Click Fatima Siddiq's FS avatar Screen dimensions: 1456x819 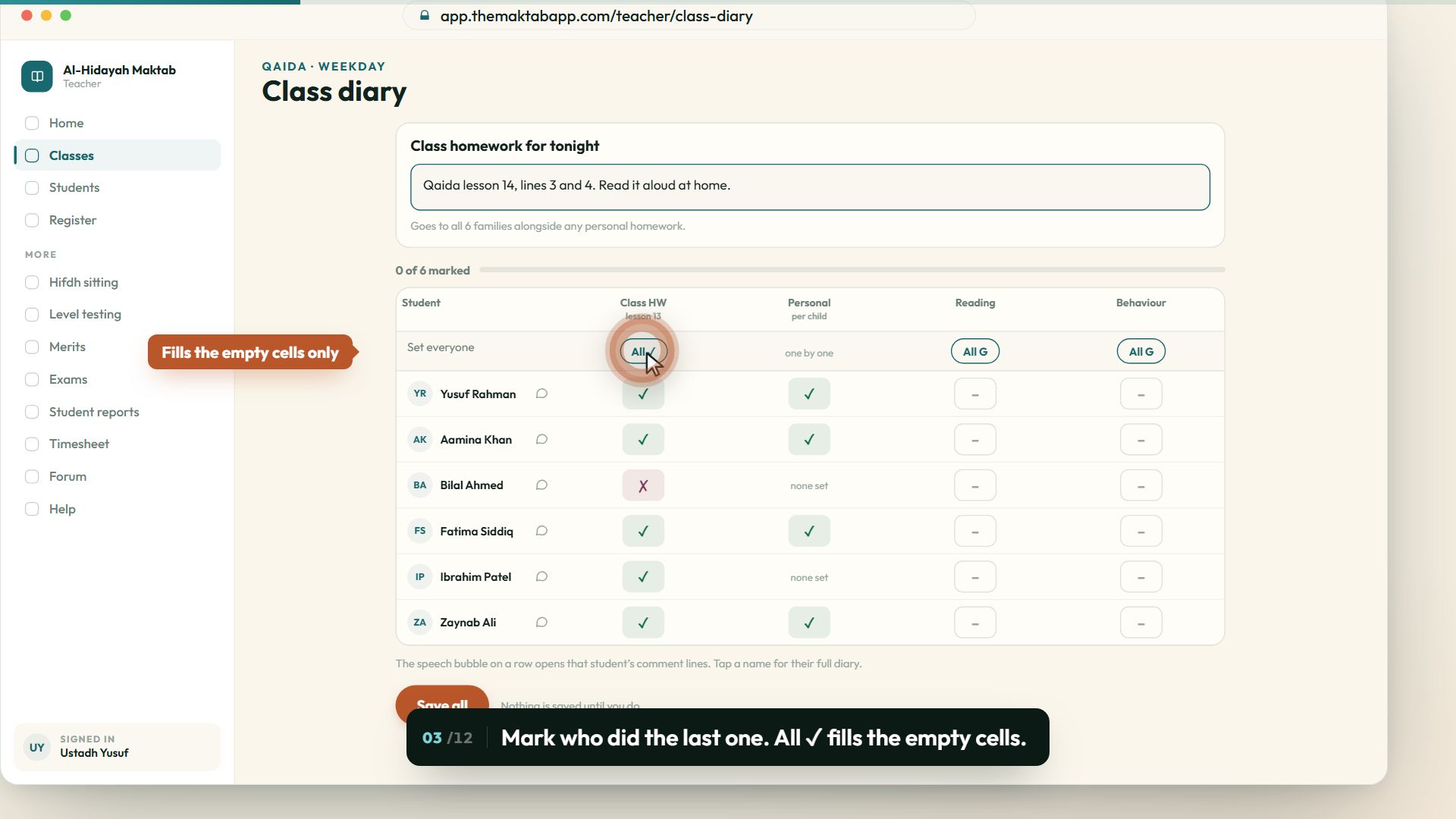click(x=419, y=531)
